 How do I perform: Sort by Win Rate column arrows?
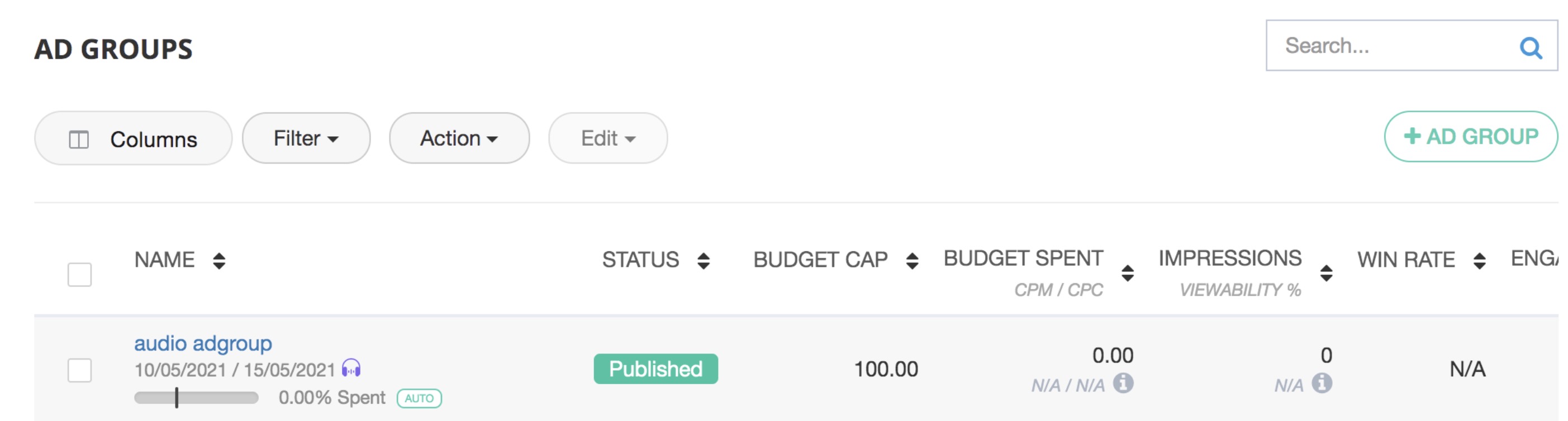(1479, 261)
